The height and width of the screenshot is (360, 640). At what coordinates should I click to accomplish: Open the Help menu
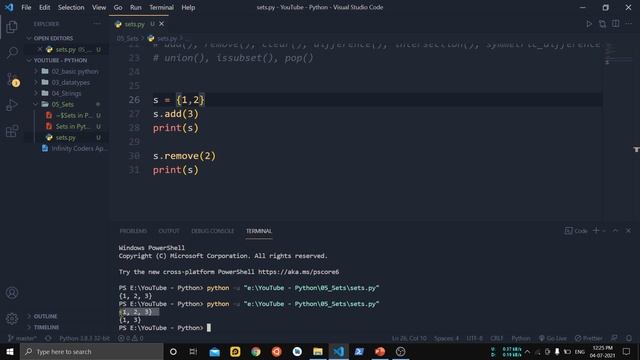pyautogui.click(x=188, y=7)
